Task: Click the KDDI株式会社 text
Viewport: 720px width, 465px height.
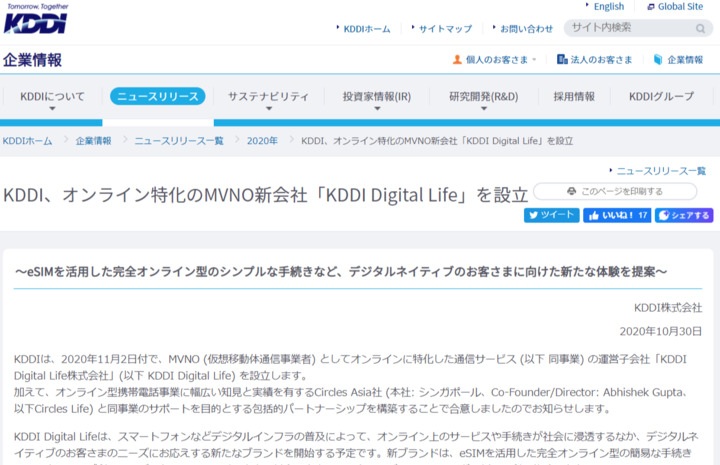Action: 668,308
